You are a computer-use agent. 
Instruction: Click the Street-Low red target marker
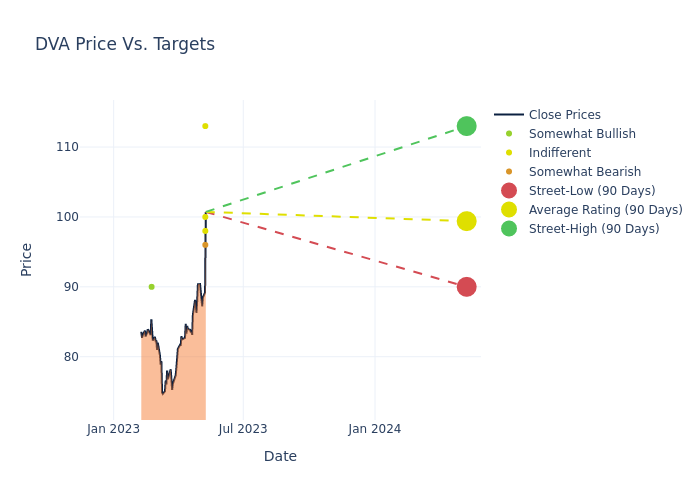pos(466,287)
